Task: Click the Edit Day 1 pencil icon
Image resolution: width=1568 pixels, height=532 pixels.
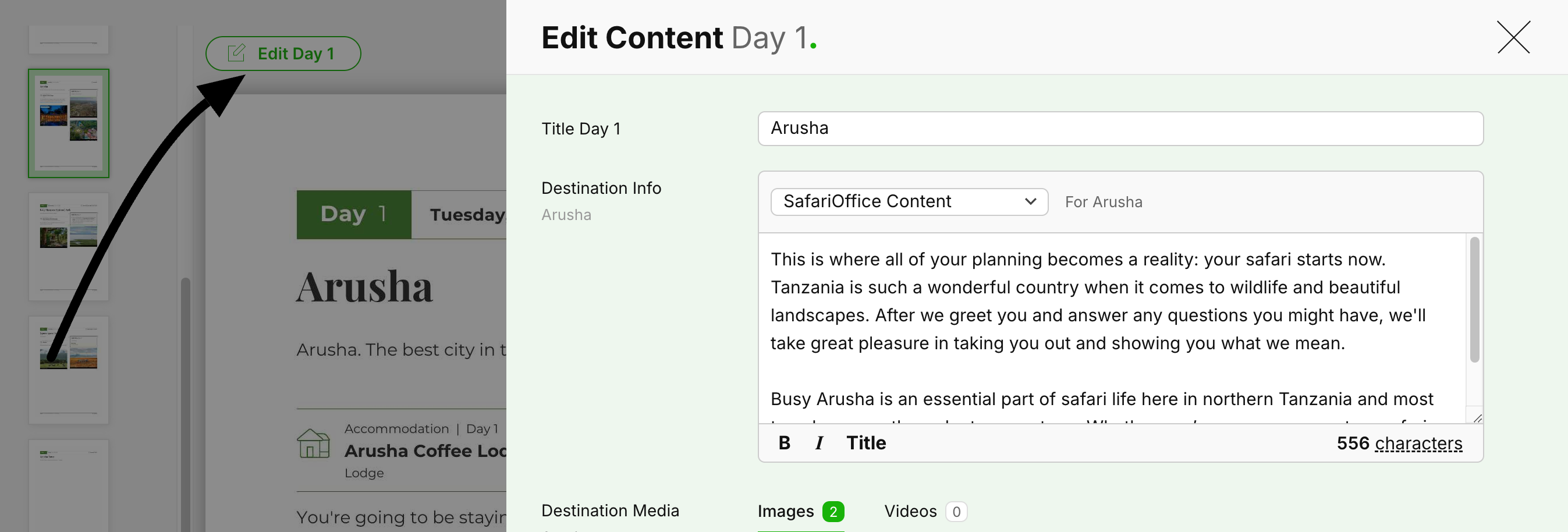Action: [236, 54]
